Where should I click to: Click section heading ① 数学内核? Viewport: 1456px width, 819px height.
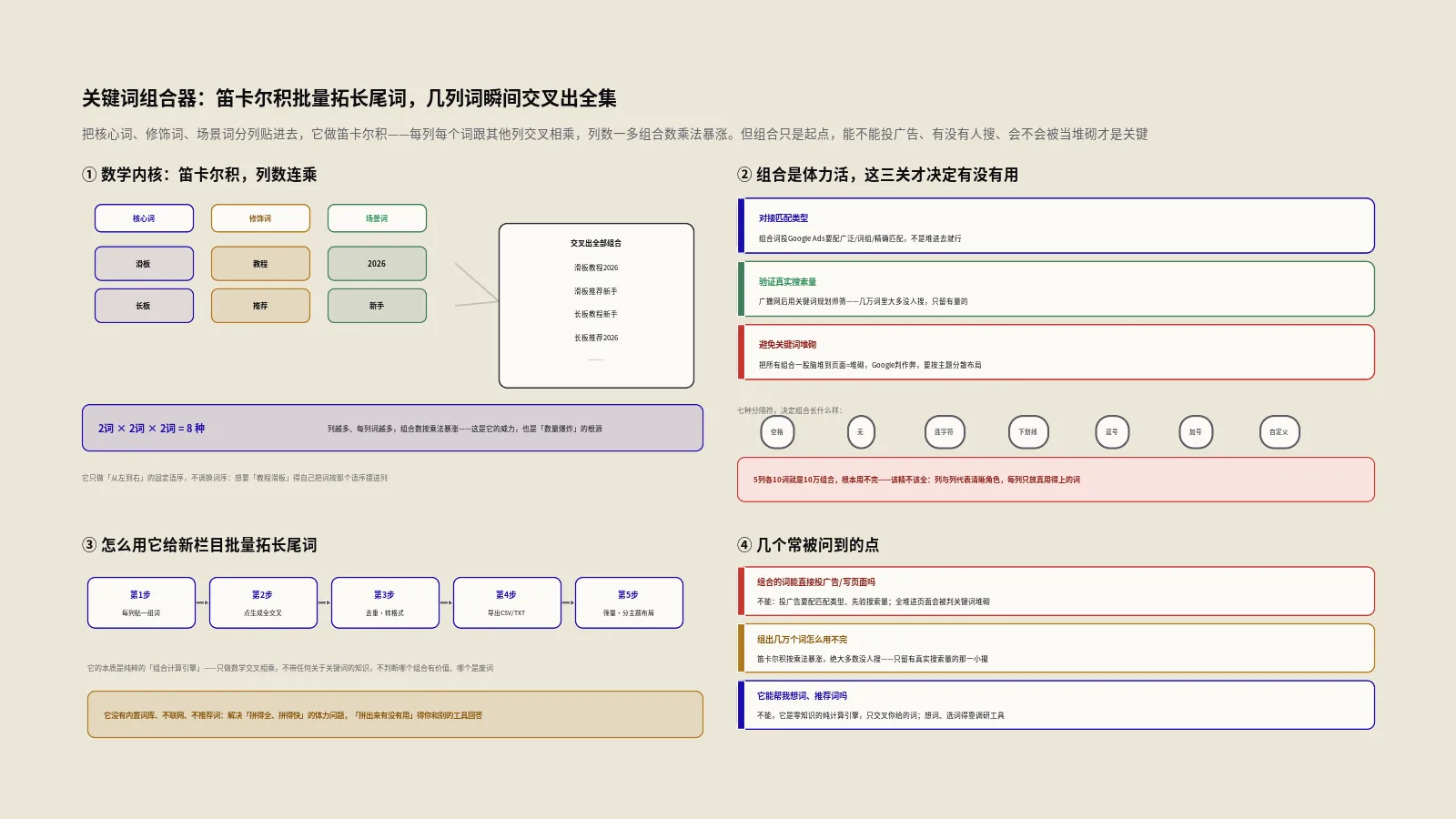[x=199, y=175]
